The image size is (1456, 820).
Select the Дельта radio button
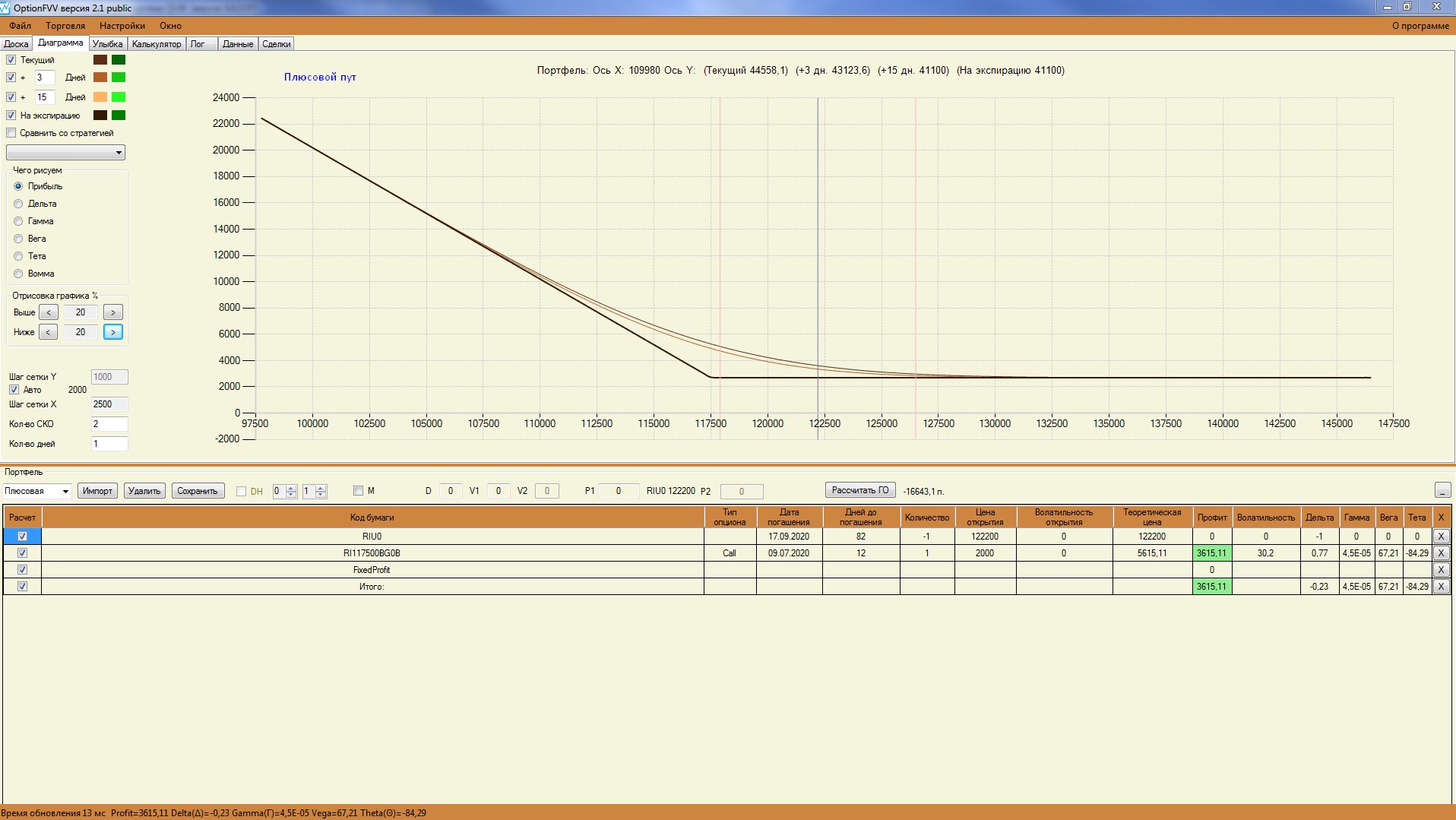pos(18,204)
